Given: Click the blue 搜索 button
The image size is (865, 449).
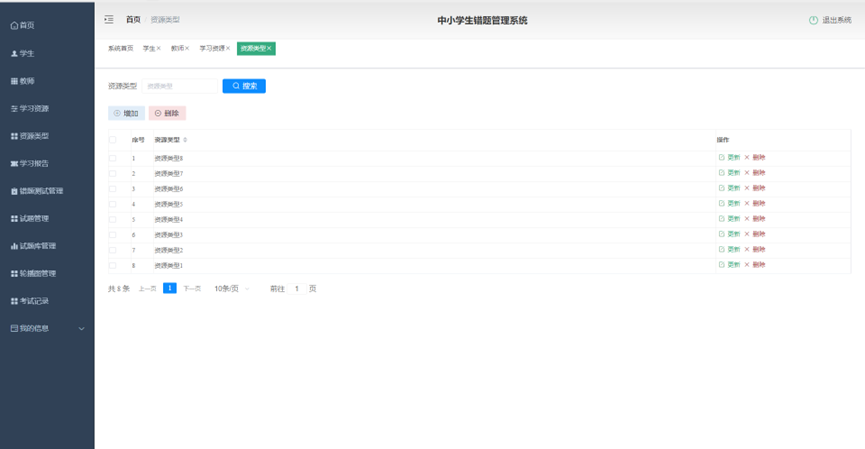Looking at the screenshot, I should [244, 86].
